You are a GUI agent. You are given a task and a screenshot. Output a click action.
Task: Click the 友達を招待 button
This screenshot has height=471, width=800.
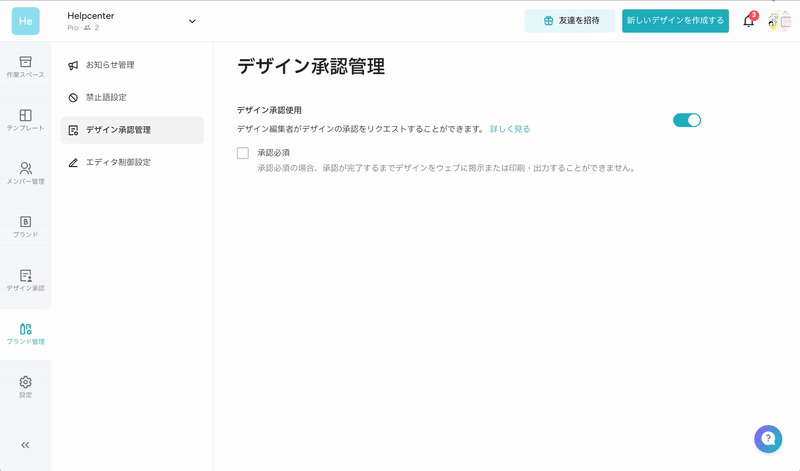(570, 21)
